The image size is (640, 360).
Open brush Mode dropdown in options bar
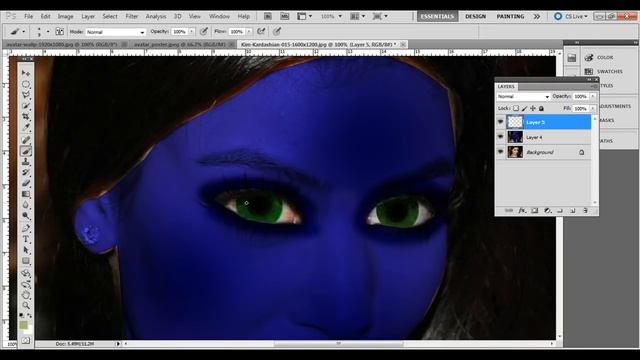click(116, 32)
